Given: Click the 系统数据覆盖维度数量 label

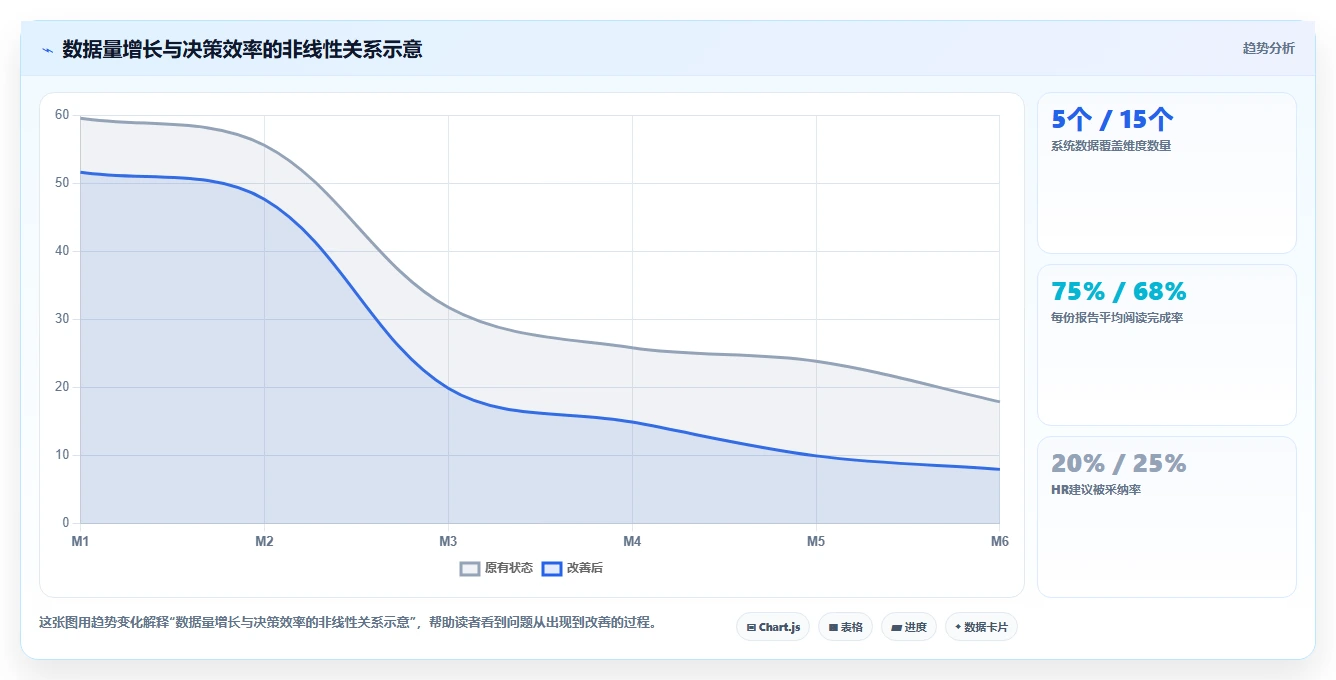Looking at the screenshot, I should 1111,146.
